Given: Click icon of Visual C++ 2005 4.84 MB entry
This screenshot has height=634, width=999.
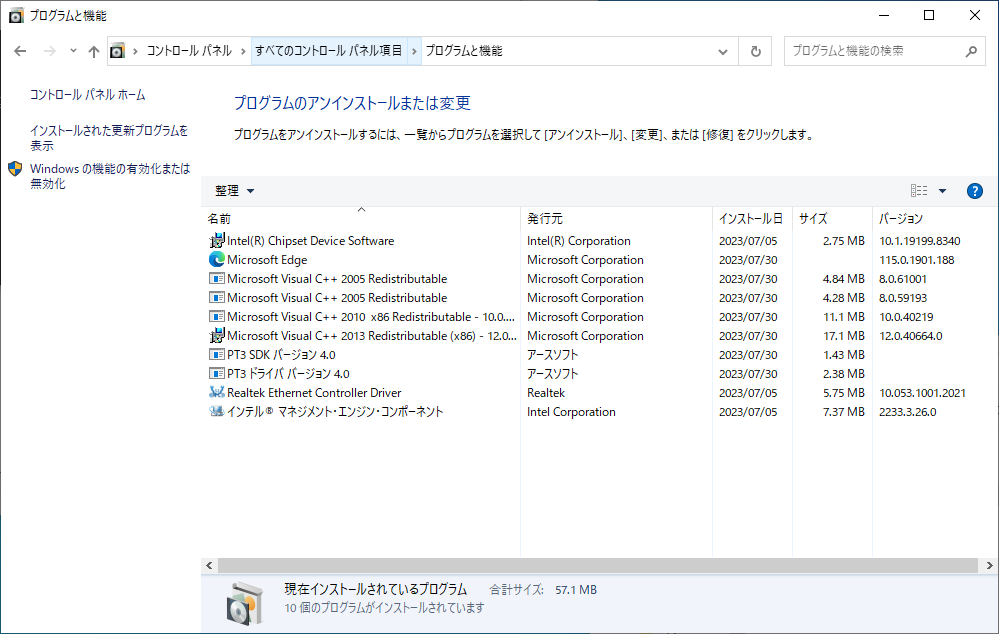Looking at the screenshot, I should pos(217,278).
